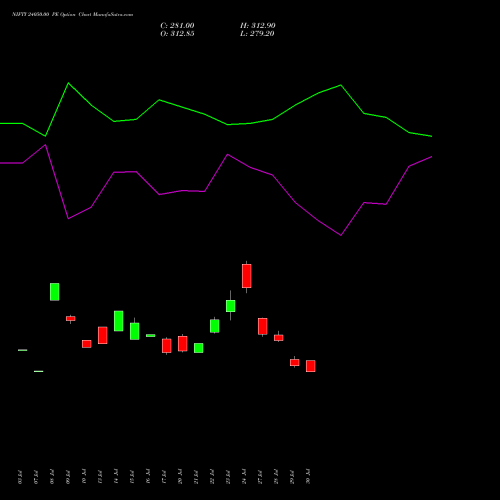This screenshot has width=500, height=500.
Task: Click the NIFTY 24050.00 PE chart title
Action: (72, 14)
